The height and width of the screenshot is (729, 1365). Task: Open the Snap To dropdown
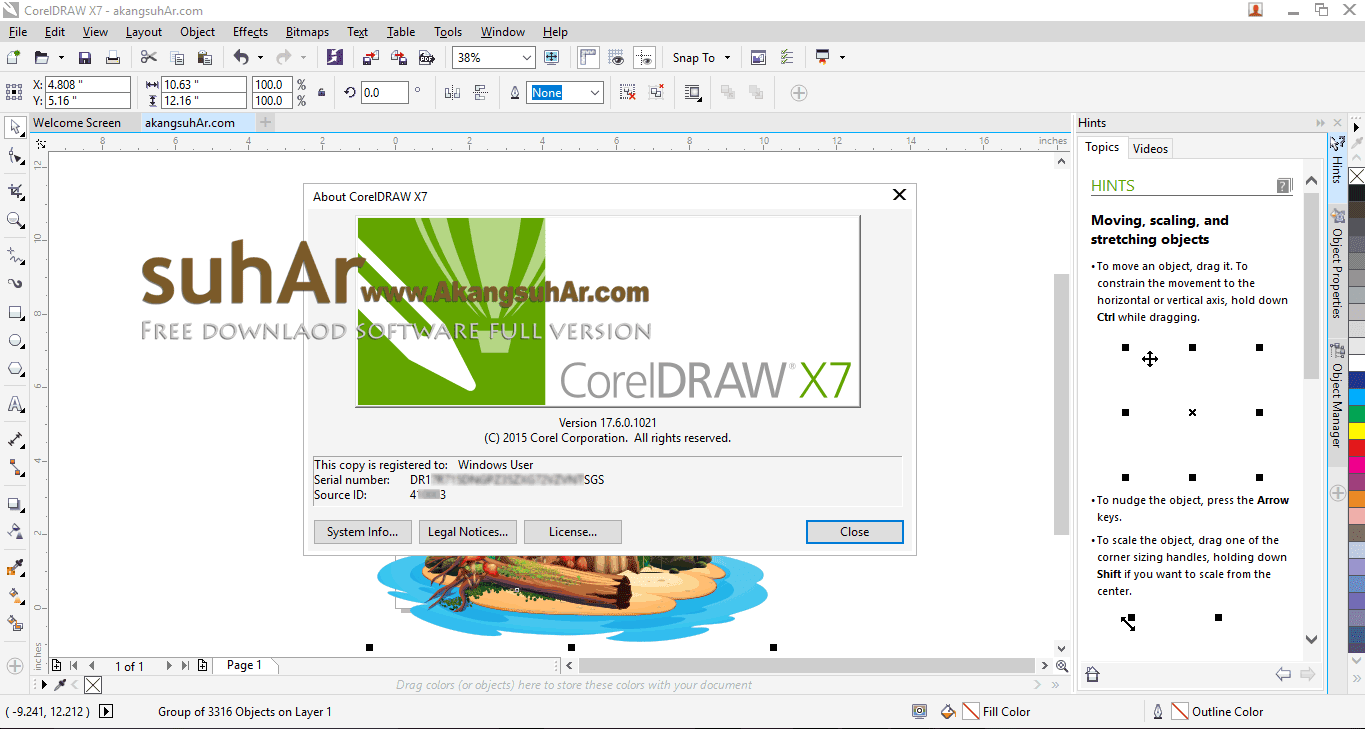click(727, 57)
